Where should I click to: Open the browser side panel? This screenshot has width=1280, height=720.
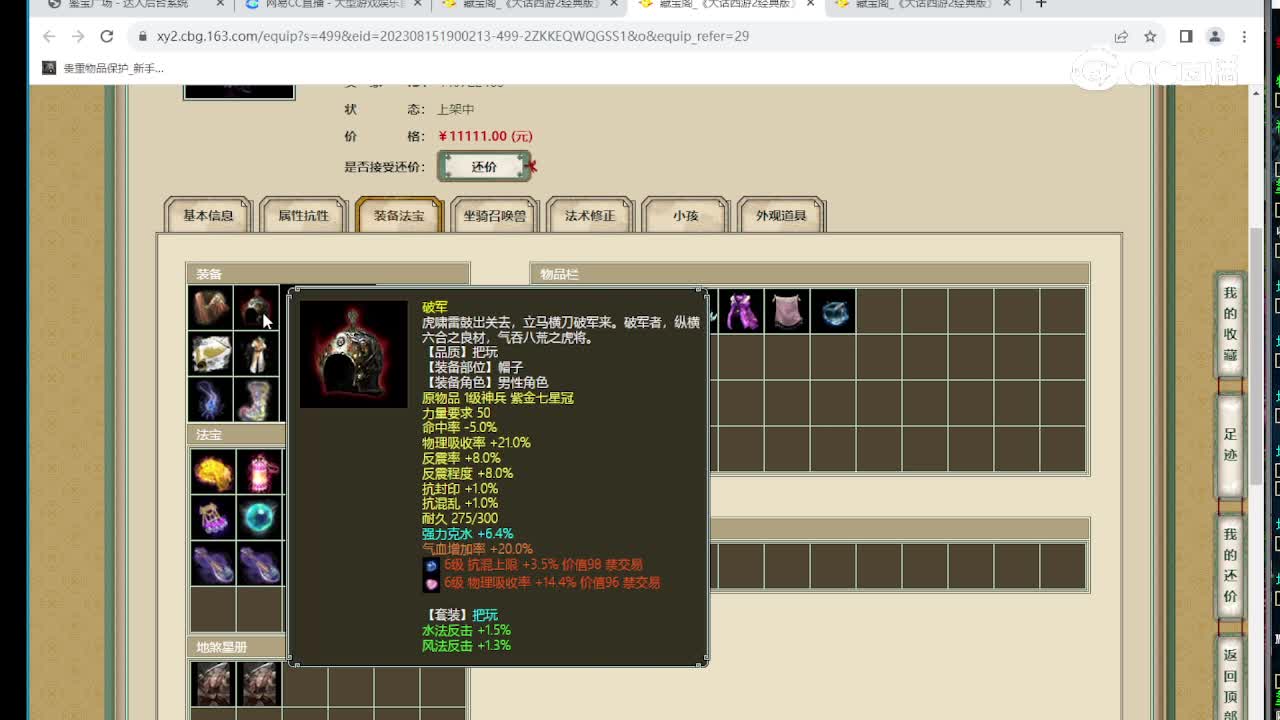click(x=1186, y=36)
